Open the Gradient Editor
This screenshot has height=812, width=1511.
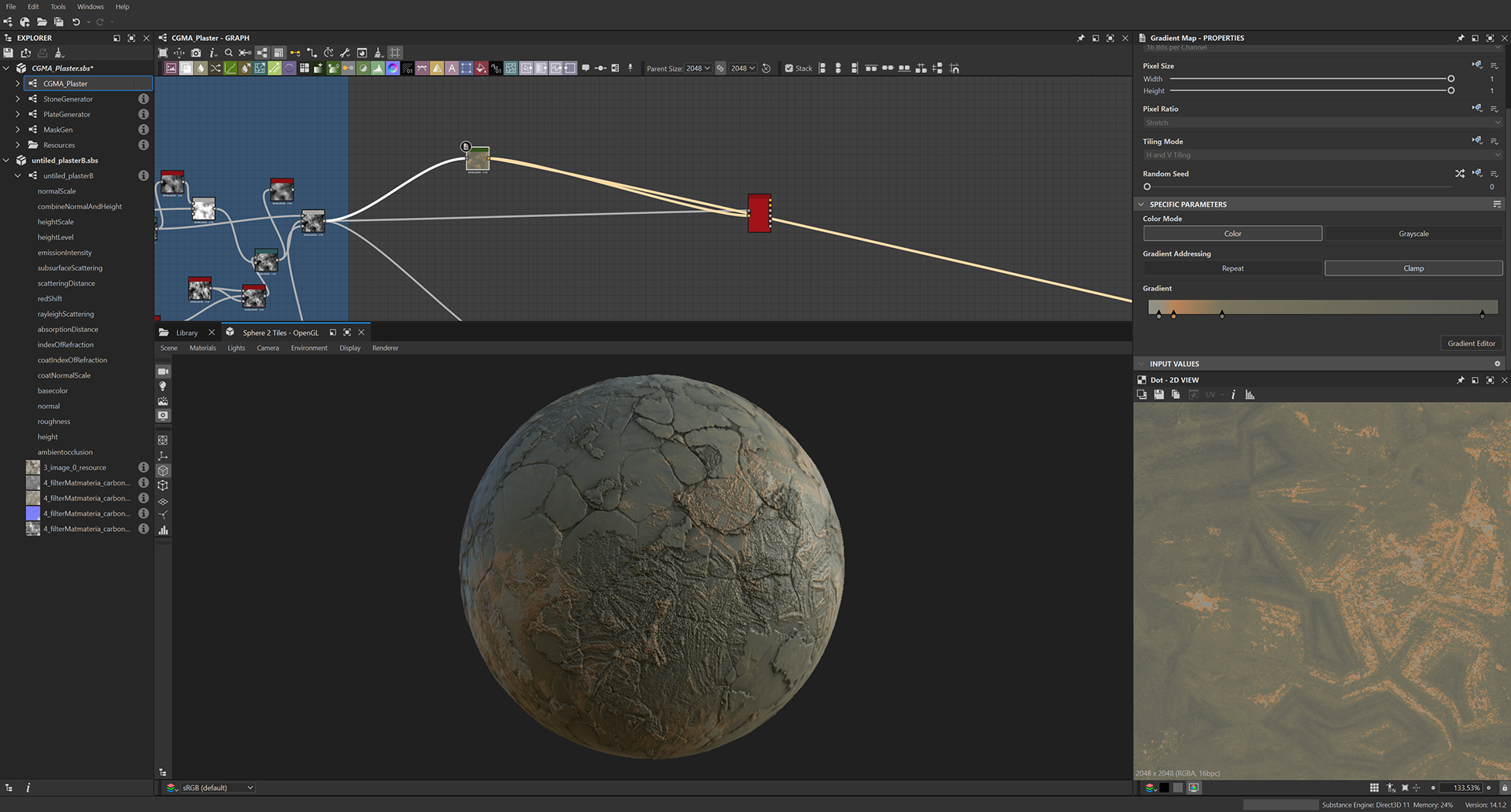pos(1471,343)
